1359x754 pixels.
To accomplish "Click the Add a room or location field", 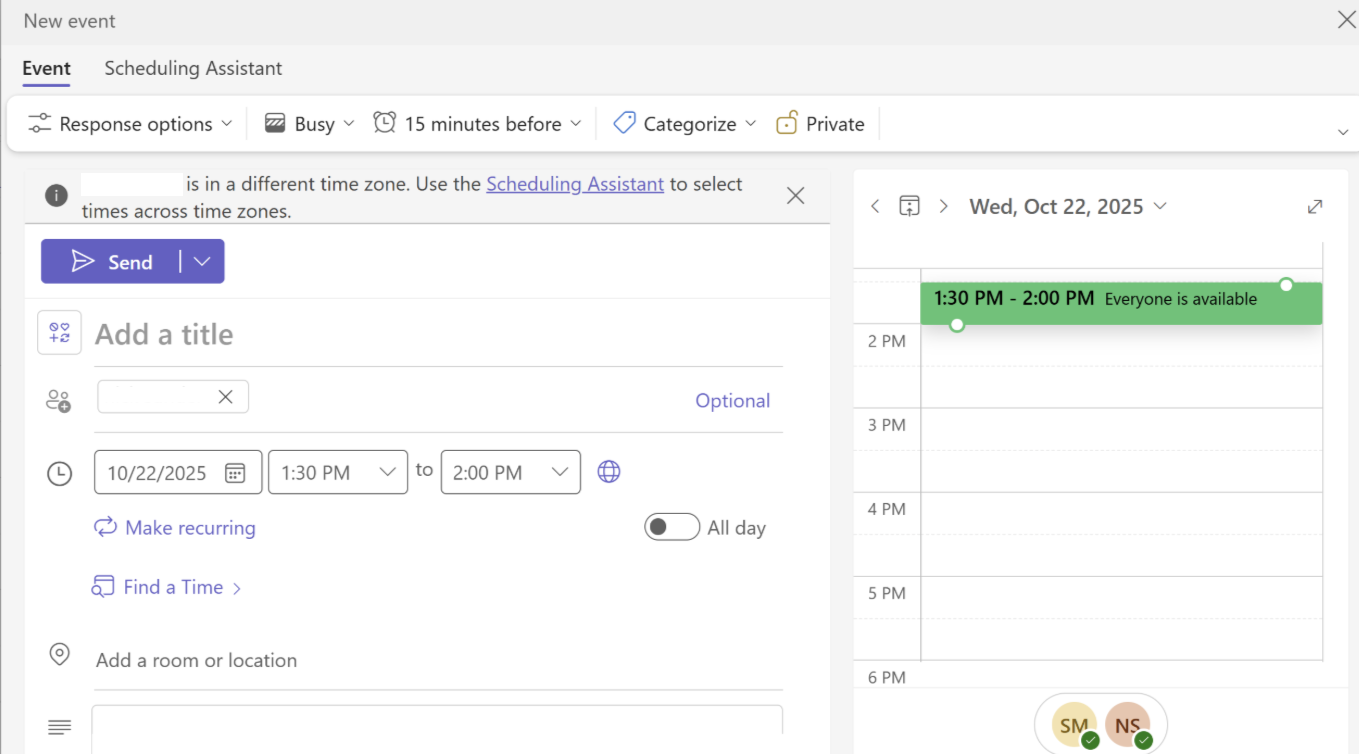I will click(438, 660).
